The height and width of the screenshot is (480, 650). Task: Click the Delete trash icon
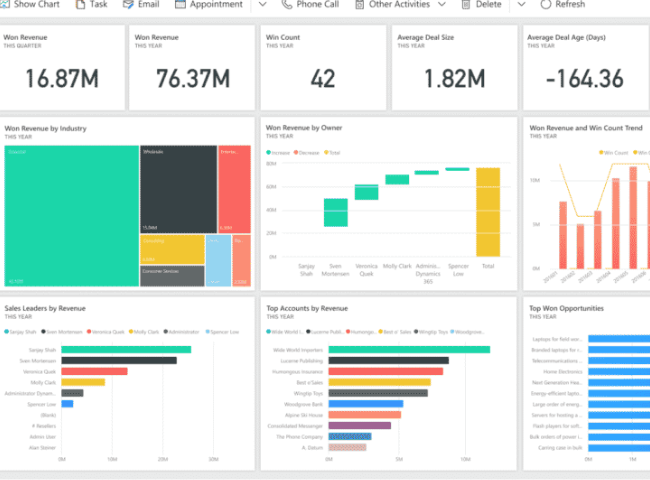tap(466, 4)
